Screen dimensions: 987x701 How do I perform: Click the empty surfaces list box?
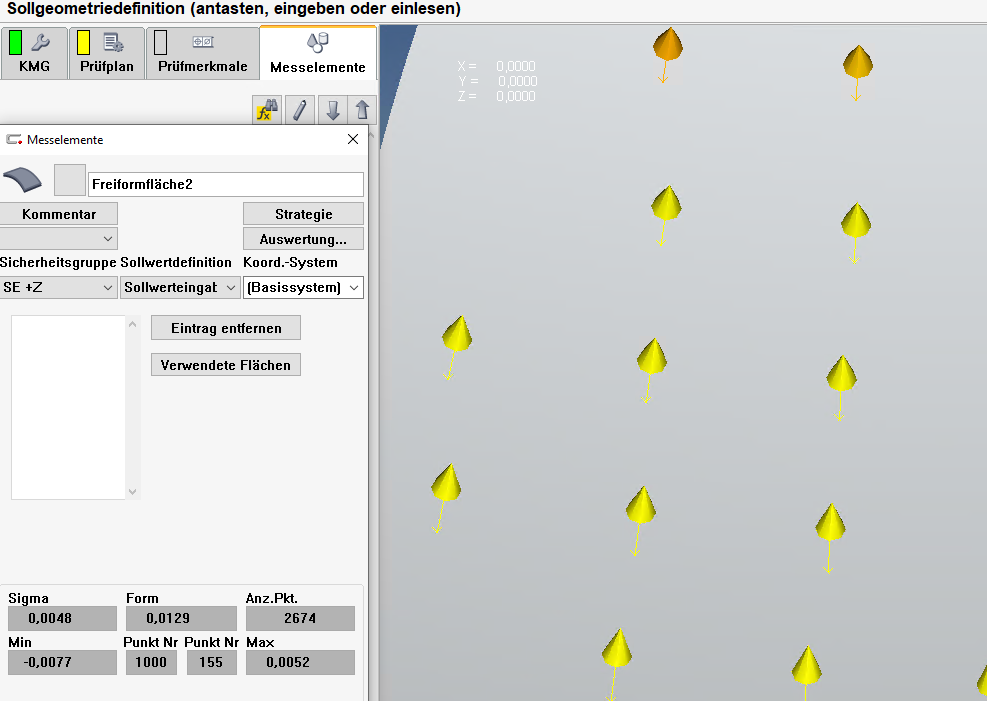pos(68,407)
